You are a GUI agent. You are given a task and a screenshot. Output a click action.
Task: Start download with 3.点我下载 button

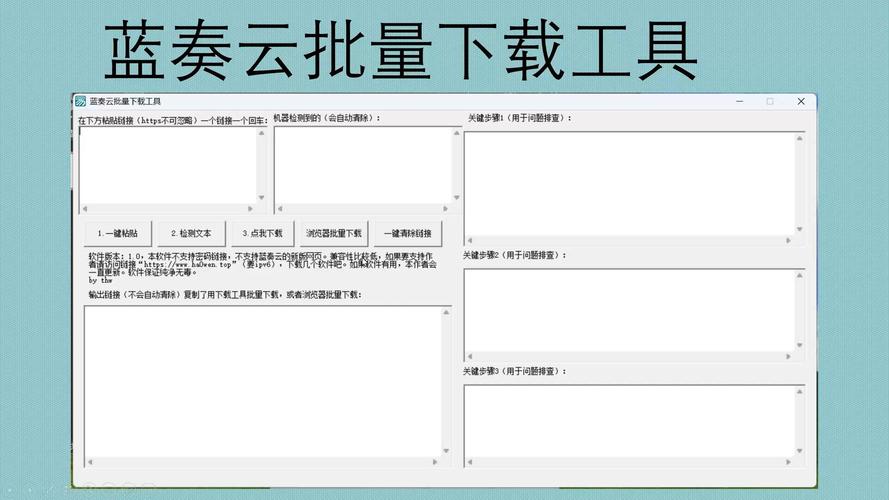pos(262,233)
